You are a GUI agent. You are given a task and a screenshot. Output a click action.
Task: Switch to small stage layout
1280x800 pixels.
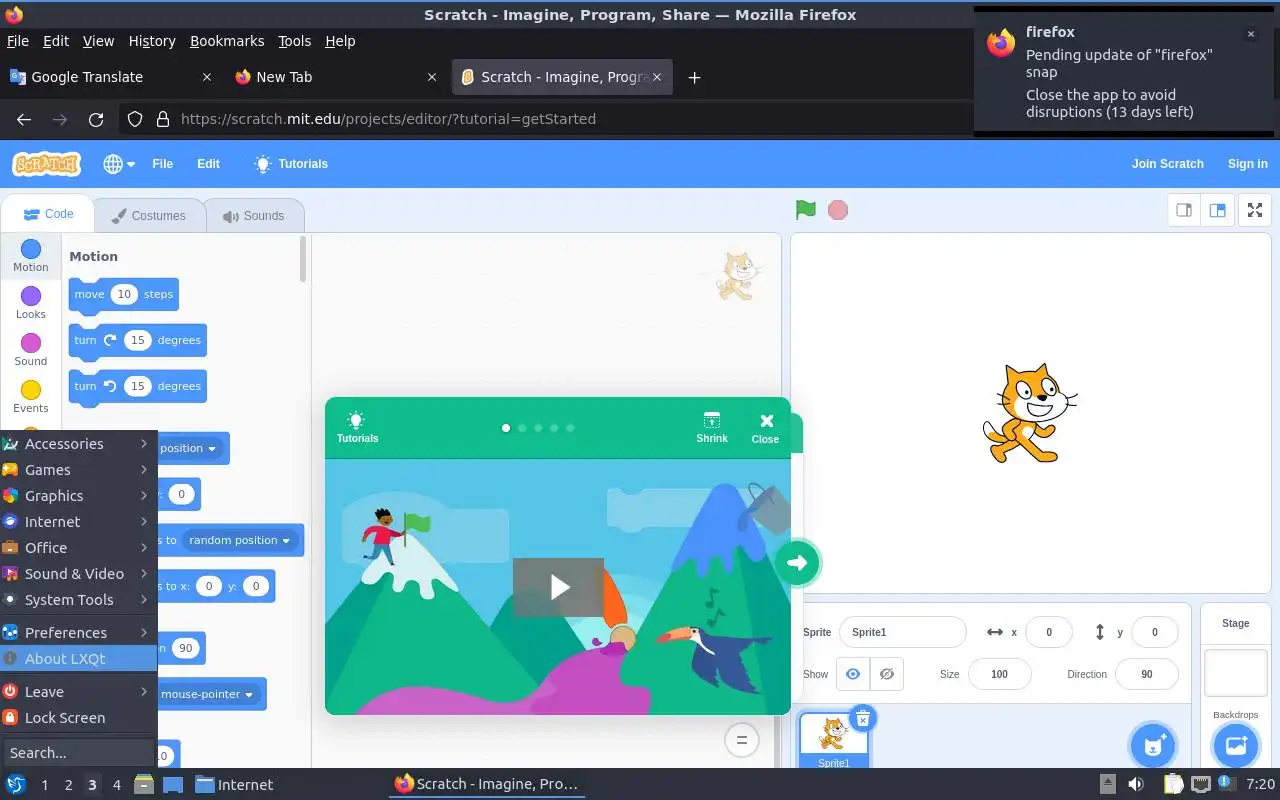(x=1184, y=210)
